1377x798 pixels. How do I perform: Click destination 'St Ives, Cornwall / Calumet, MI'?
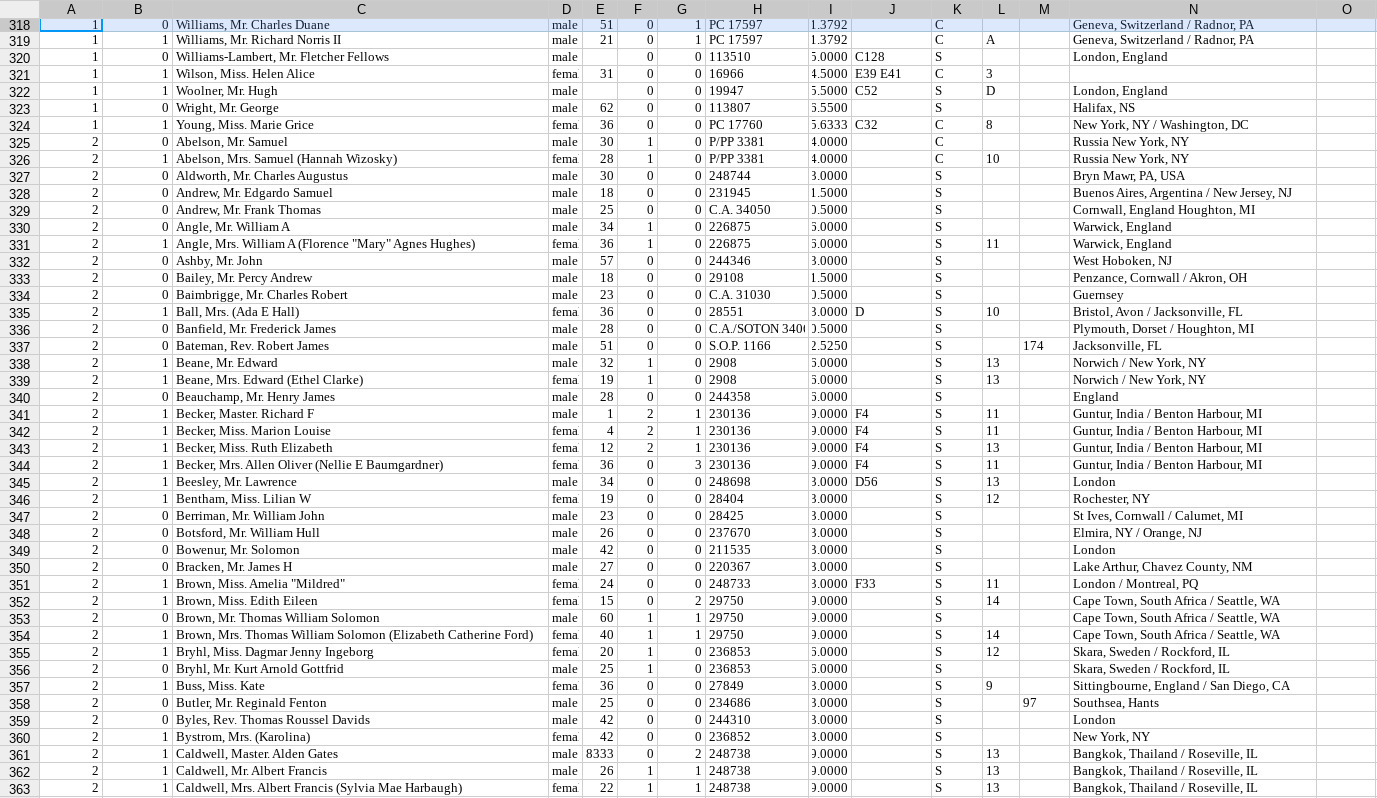tap(1193, 516)
